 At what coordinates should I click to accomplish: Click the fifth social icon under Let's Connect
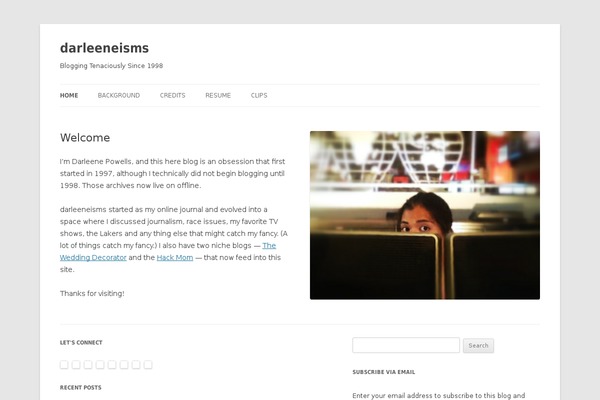click(112, 365)
